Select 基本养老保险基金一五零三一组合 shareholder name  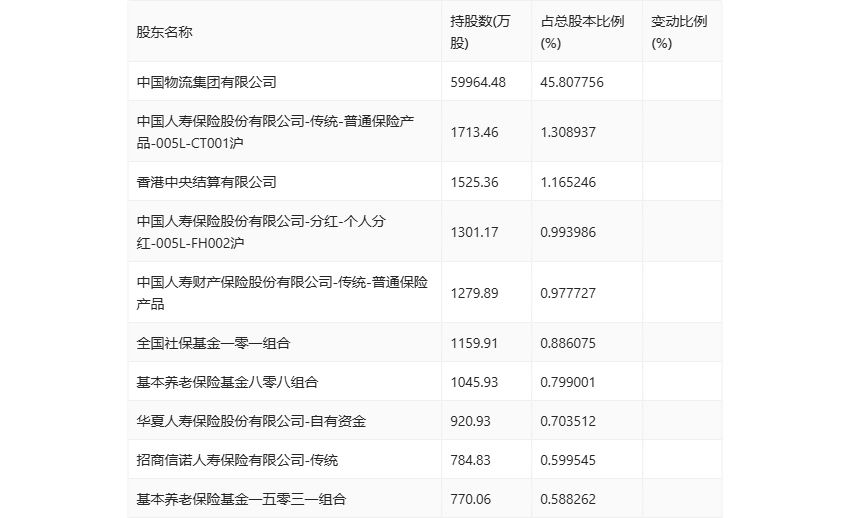(x=241, y=499)
